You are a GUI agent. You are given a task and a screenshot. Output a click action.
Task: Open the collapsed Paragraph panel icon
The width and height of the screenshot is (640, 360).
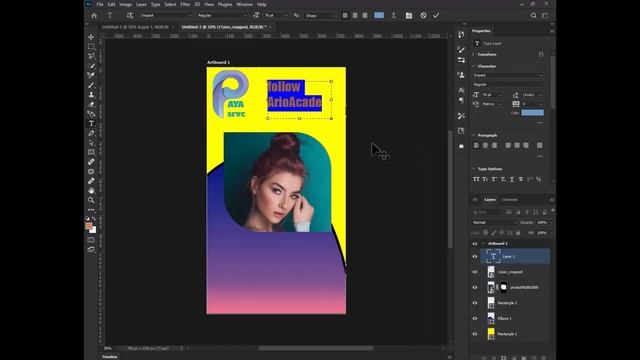coord(461,100)
